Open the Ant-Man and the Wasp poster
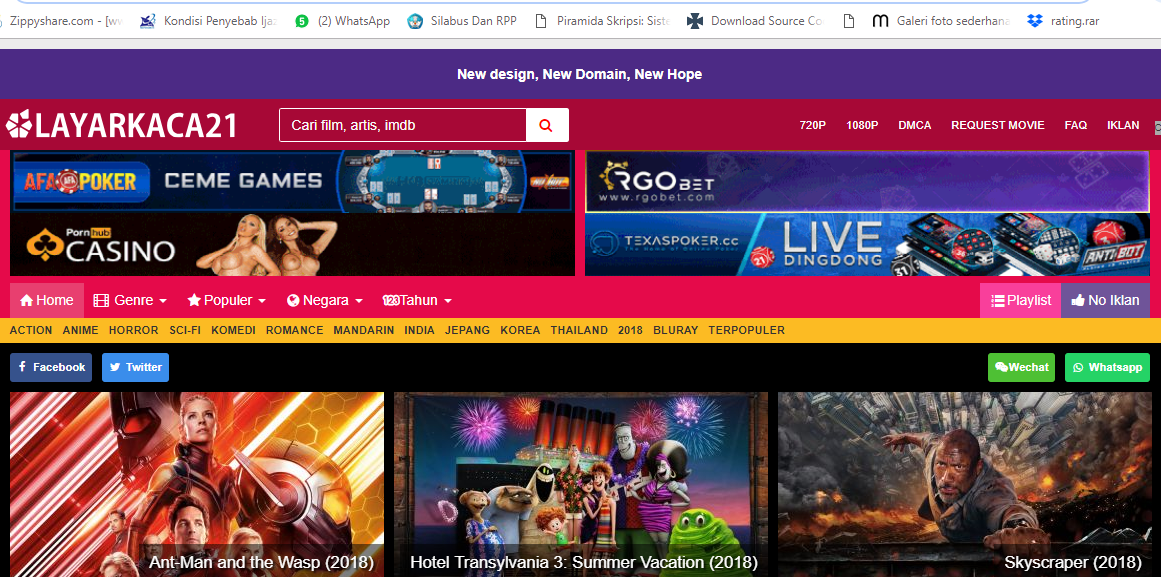 pos(197,484)
